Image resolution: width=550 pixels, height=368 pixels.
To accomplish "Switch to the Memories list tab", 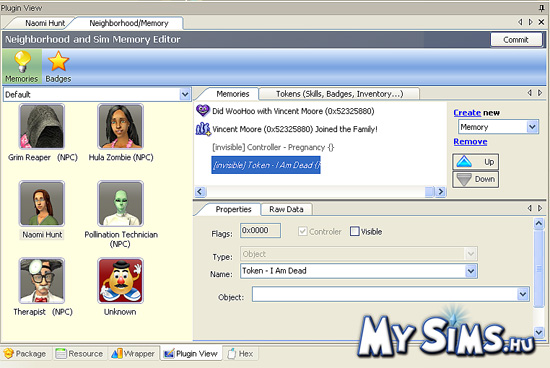I will point(233,94).
